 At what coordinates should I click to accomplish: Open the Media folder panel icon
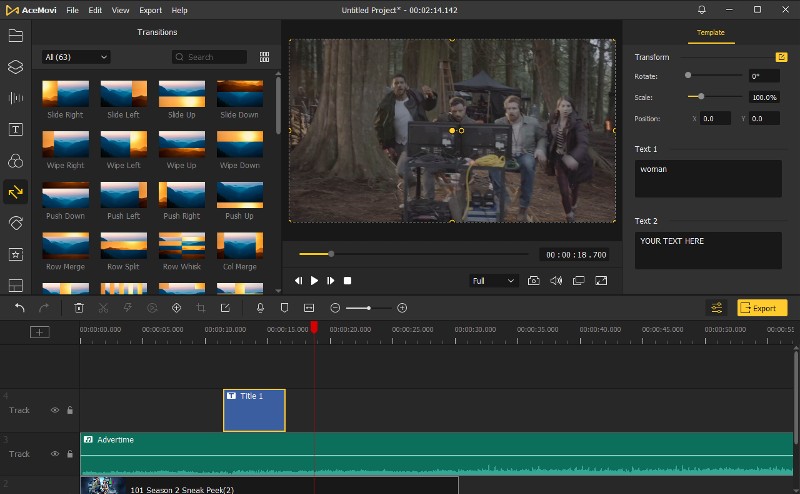point(16,35)
